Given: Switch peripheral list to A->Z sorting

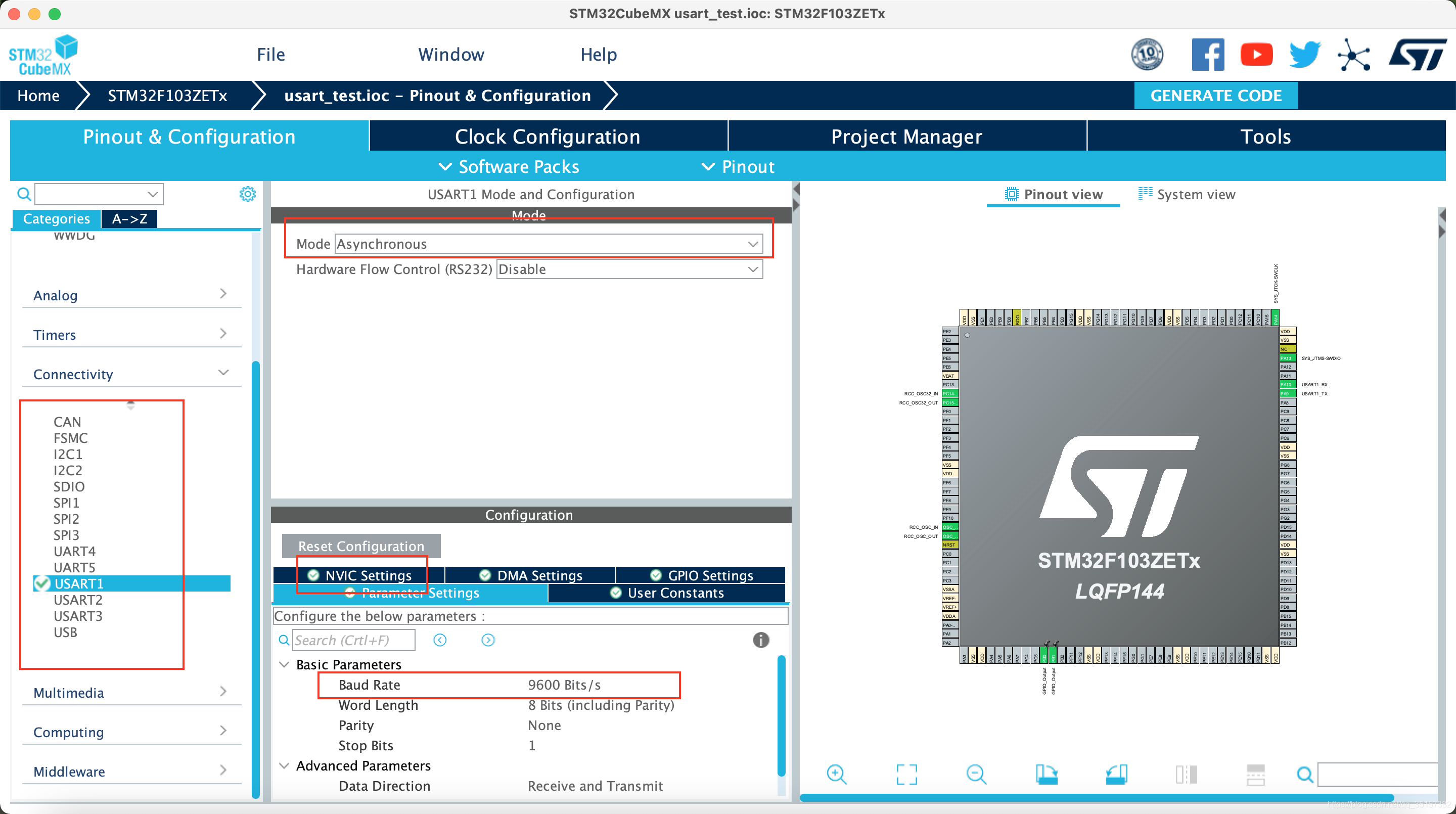Looking at the screenshot, I should click(x=129, y=219).
